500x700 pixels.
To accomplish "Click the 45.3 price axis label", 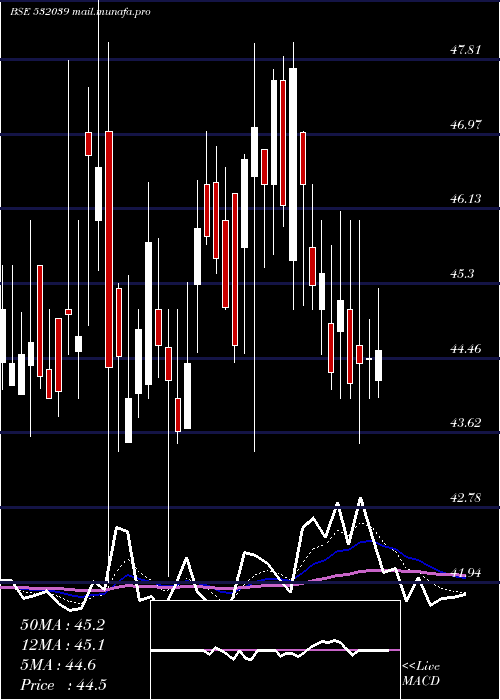I will pyautogui.click(x=462, y=274).
